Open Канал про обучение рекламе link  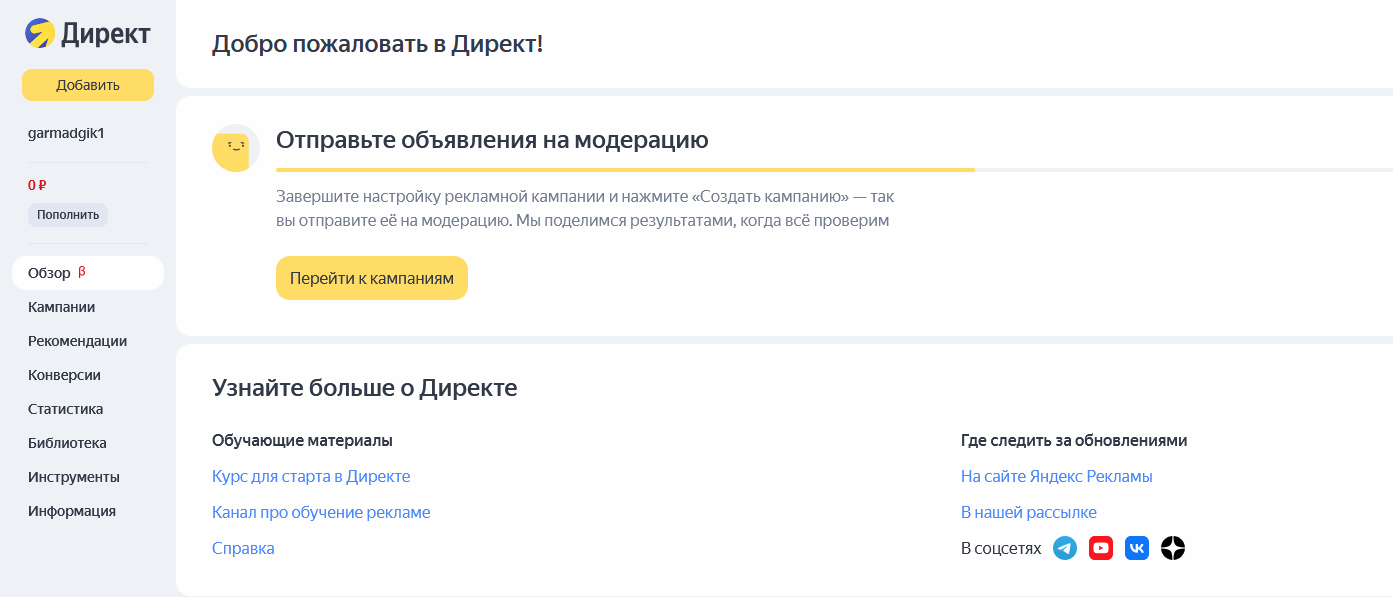click(x=321, y=513)
